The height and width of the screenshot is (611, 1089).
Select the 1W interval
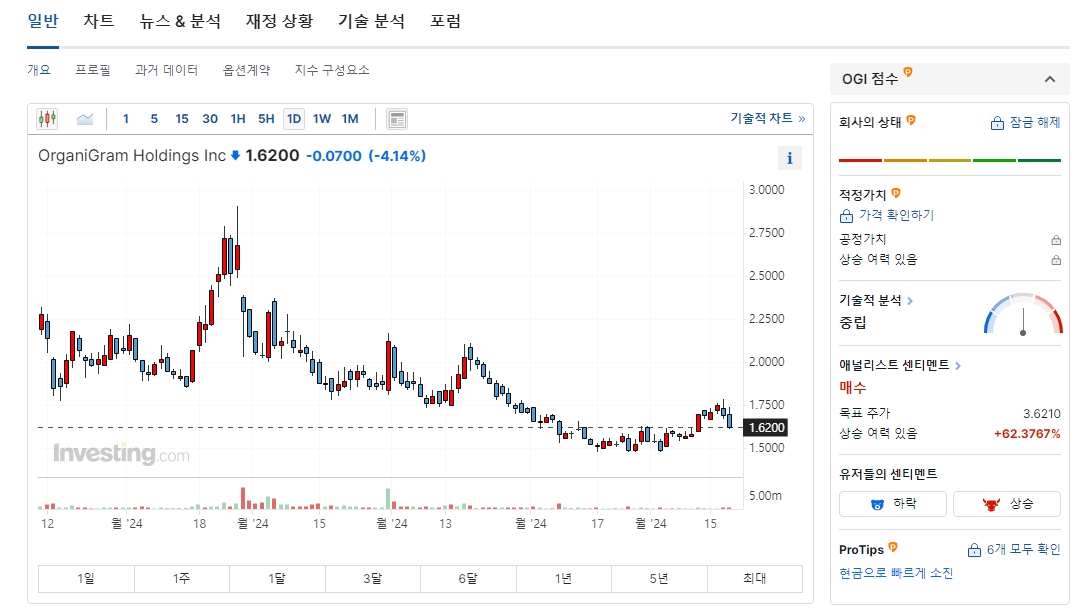click(322, 119)
